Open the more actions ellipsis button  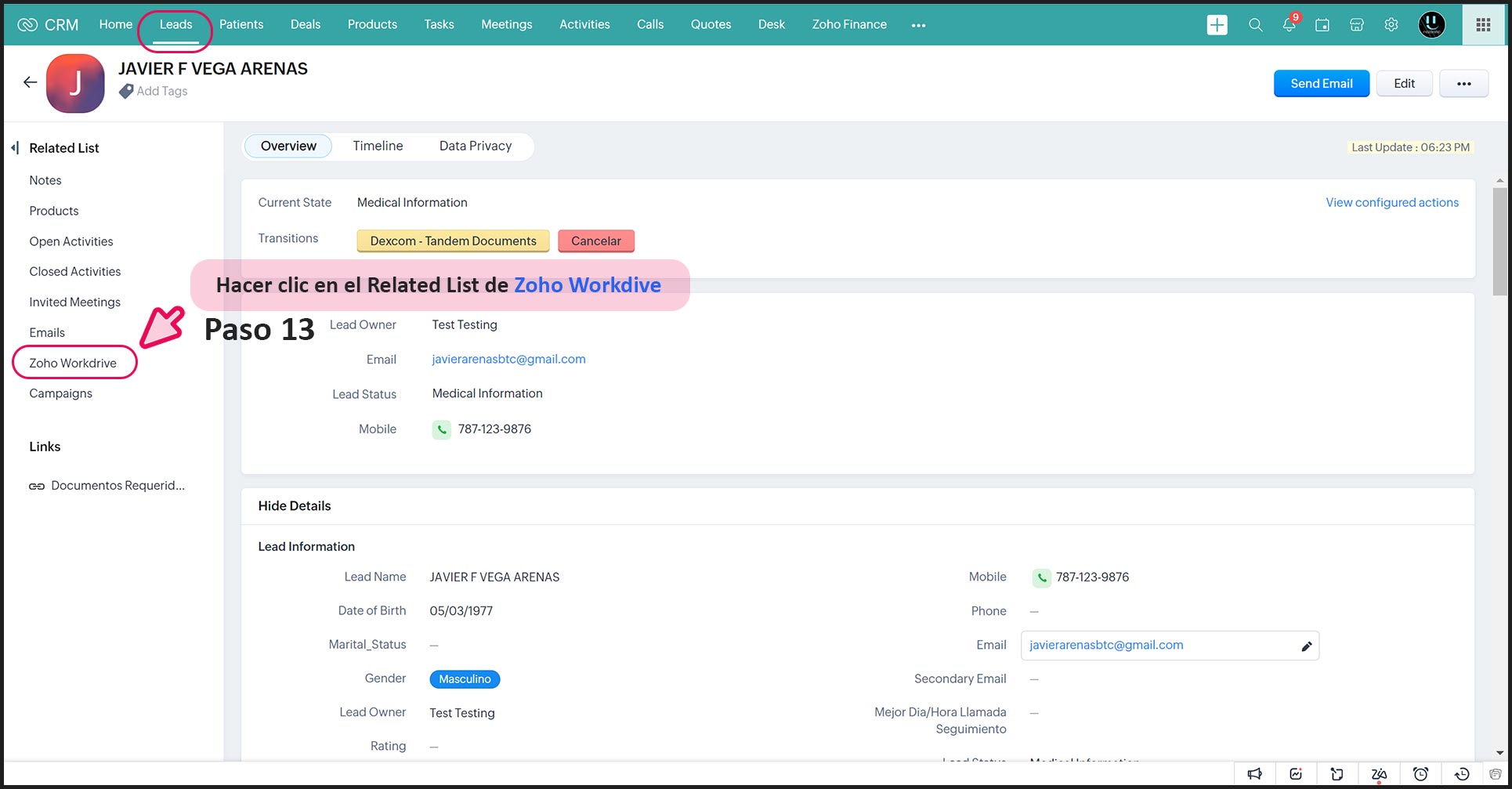click(x=1463, y=84)
